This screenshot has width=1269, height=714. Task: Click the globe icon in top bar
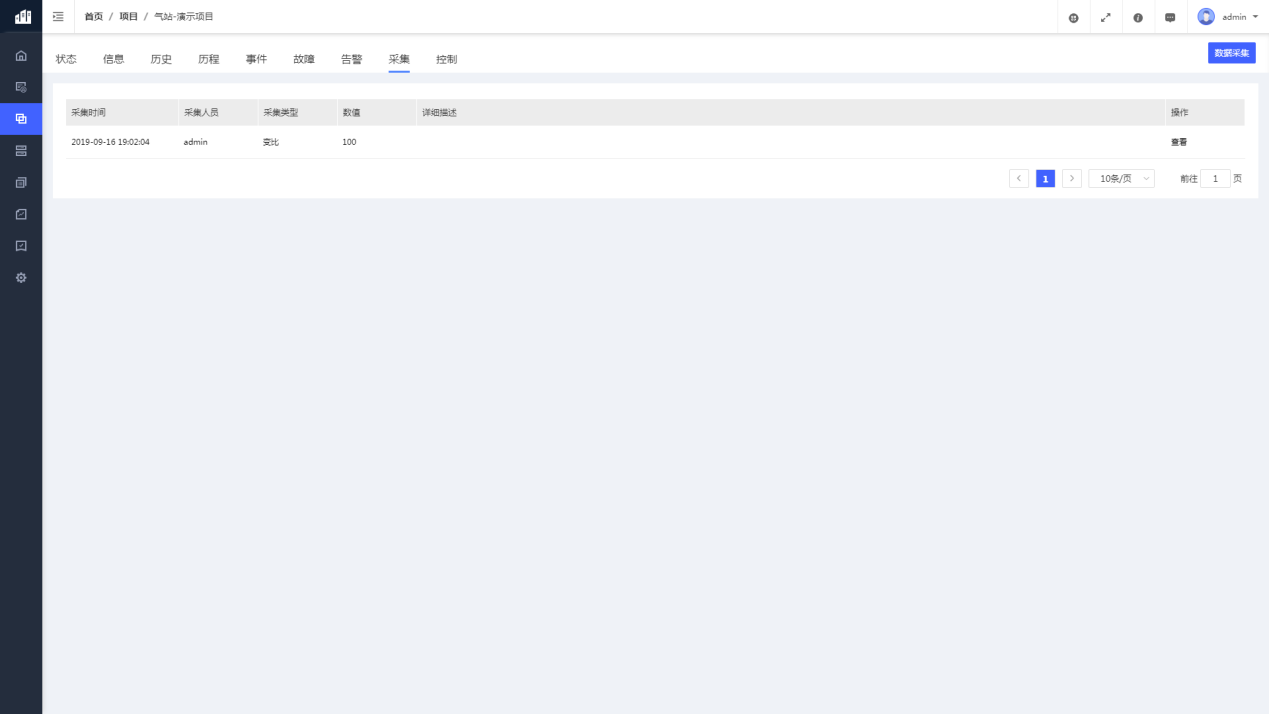1073,17
